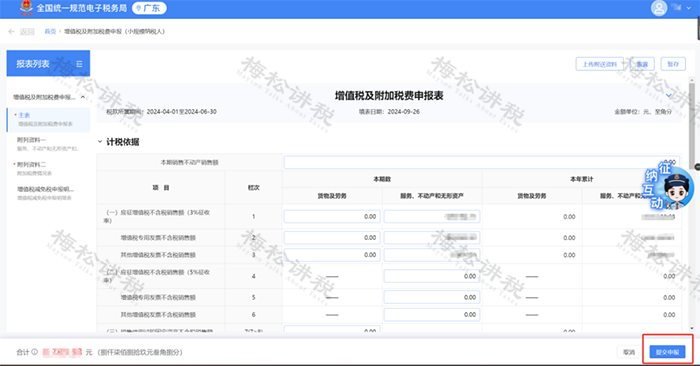700x366 pixels.
Task: Toggle the 报表列表 menu collapse icon
Action: tap(79, 64)
